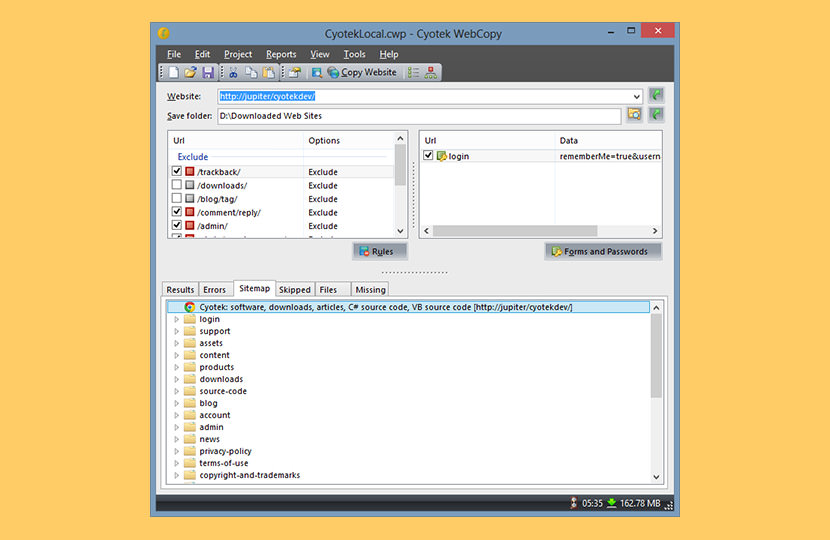Open project properties toolbar icon
The height and width of the screenshot is (540, 830).
(x=295, y=73)
